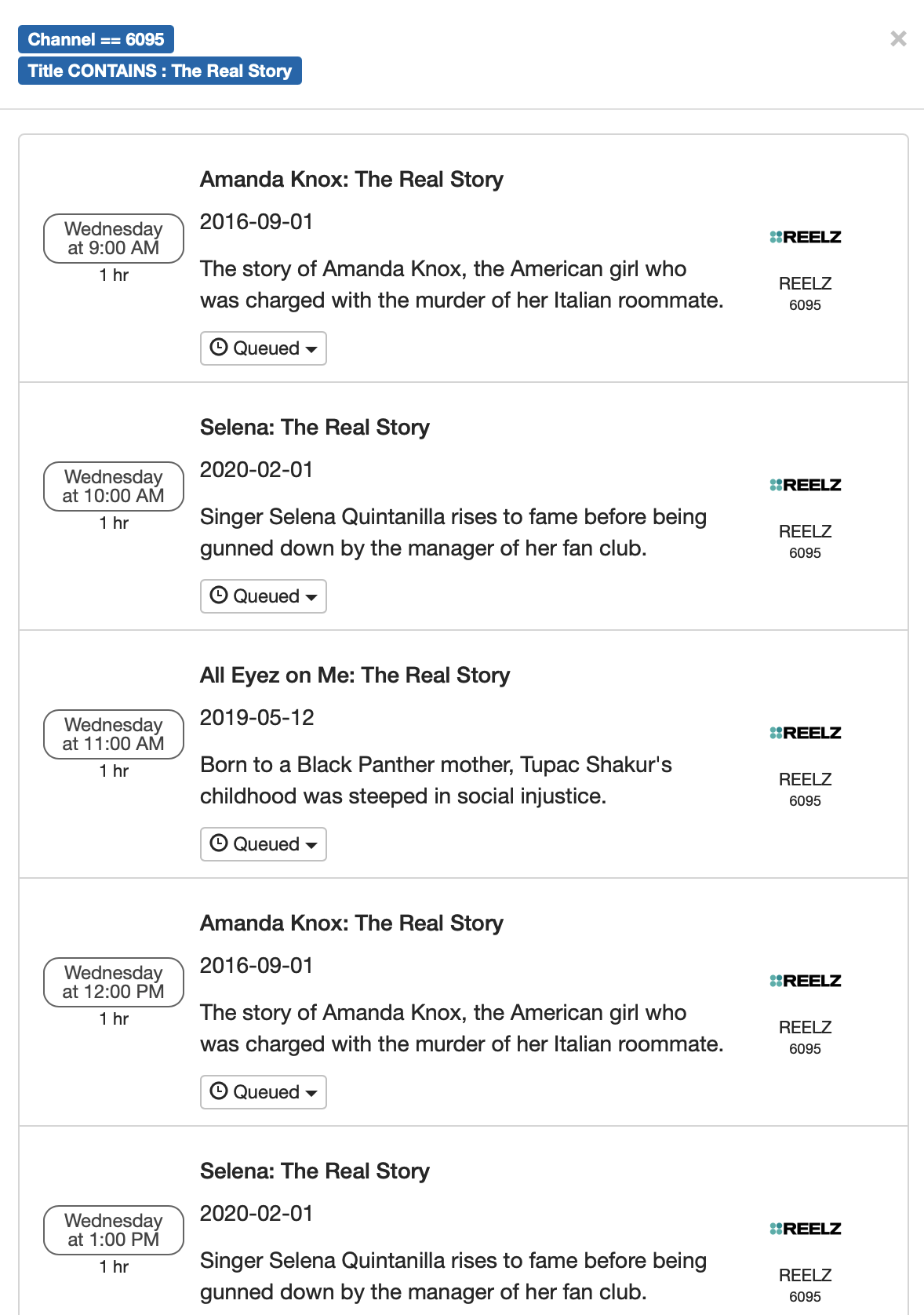Image resolution: width=924 pixels, height=1315 pixels.
Task: Close the search results panel
Action: click(x=898, y=38)
